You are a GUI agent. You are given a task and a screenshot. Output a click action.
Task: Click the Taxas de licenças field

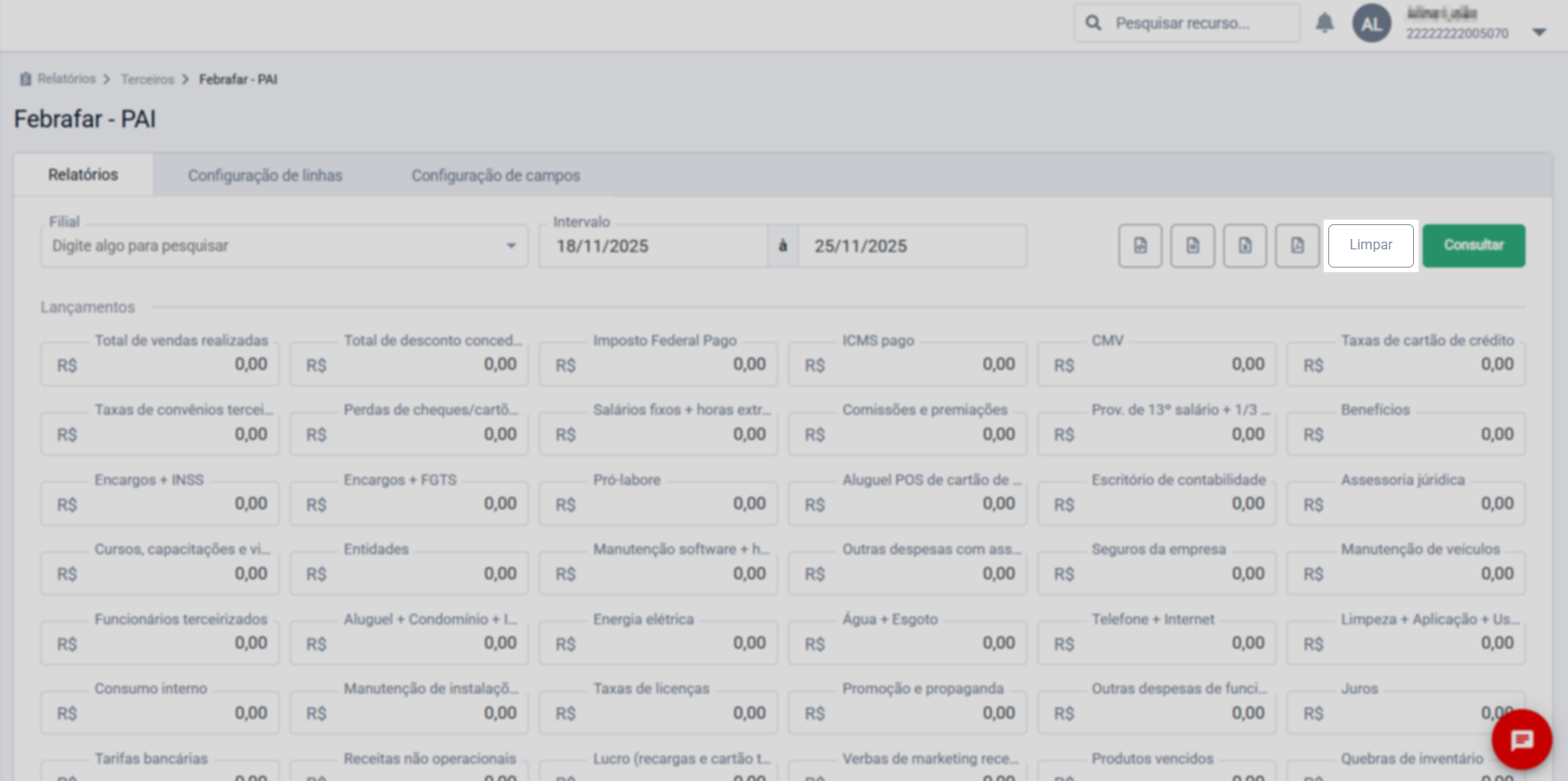[659, 713]
